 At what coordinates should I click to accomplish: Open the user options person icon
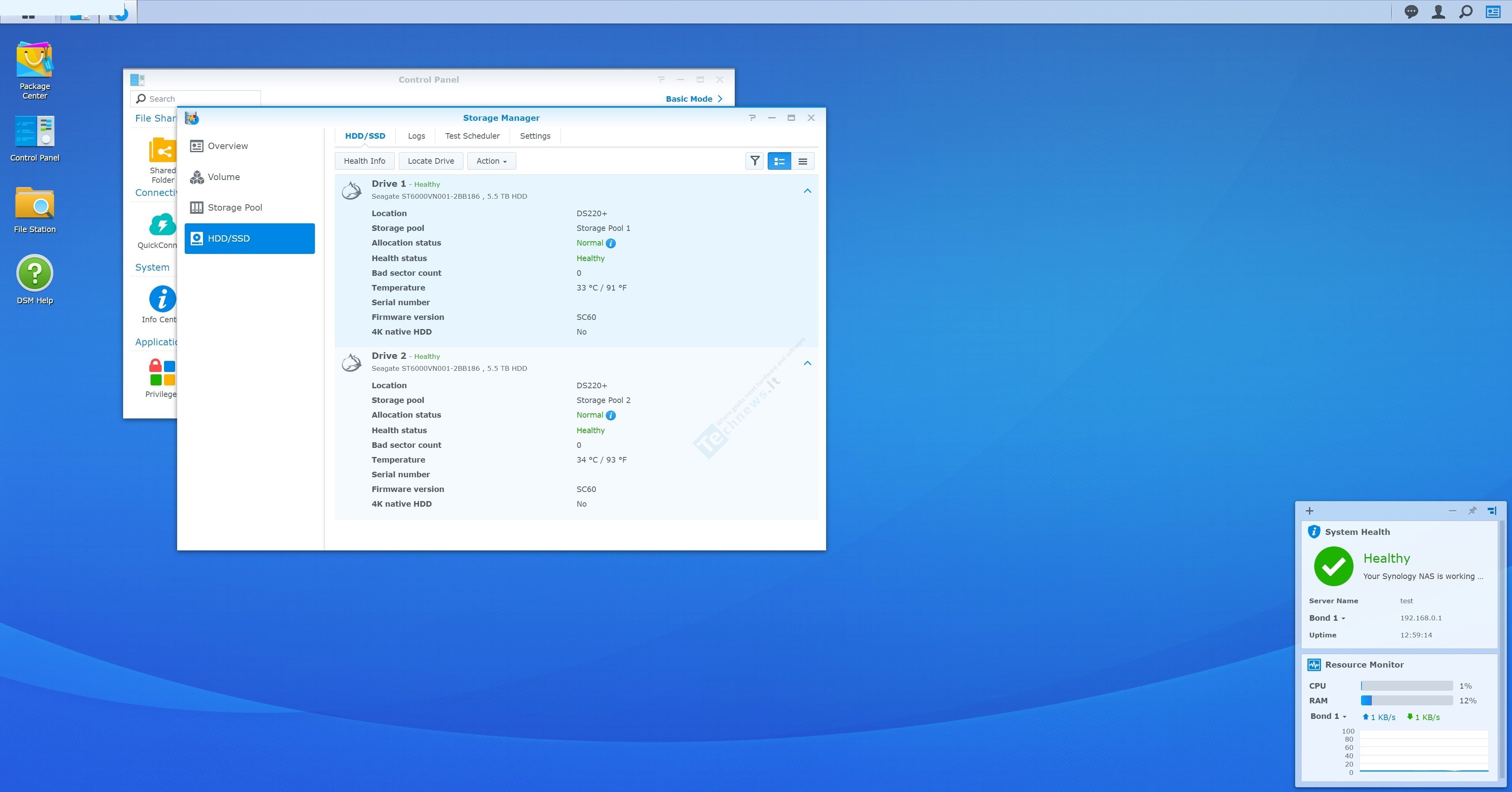pos(1438,12)
